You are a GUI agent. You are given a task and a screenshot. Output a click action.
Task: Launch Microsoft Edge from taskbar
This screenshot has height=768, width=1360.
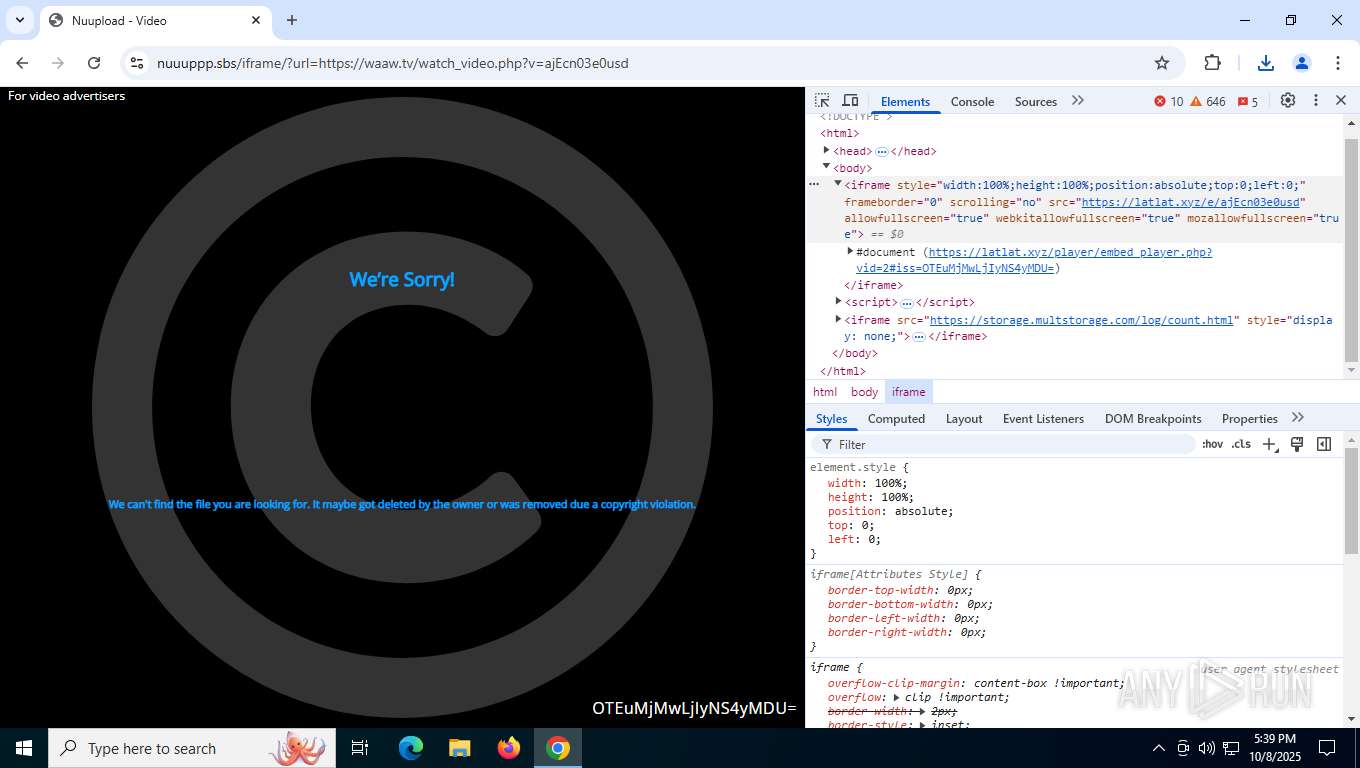tap(411, 748)
